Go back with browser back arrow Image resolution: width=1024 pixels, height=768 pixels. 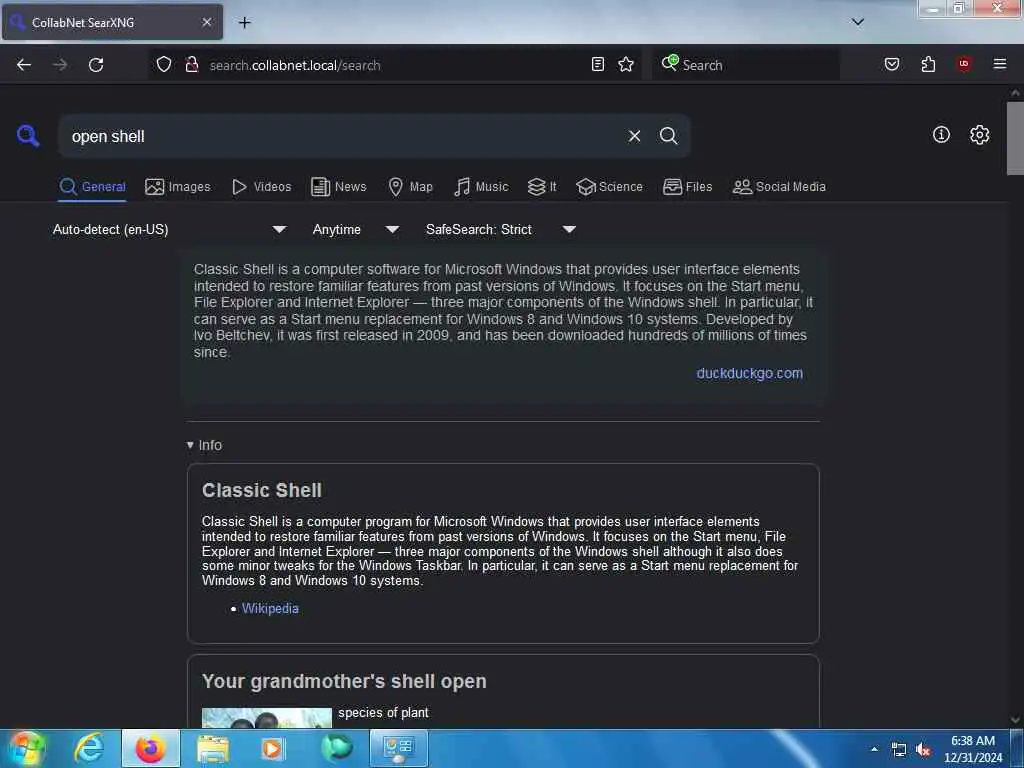click(24, 65)
